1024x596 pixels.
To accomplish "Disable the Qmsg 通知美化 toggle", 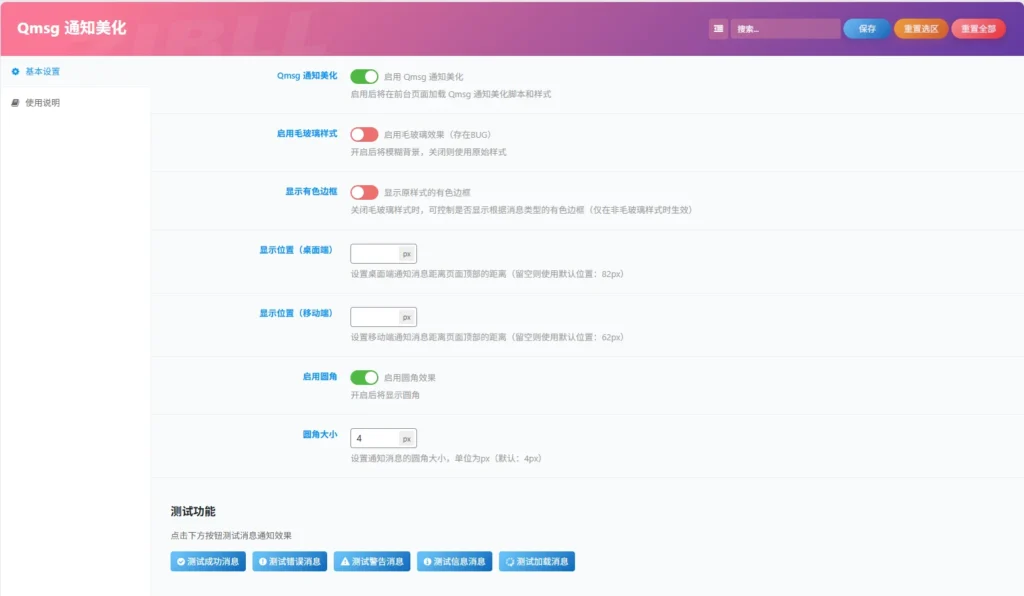I will [364, 76].
